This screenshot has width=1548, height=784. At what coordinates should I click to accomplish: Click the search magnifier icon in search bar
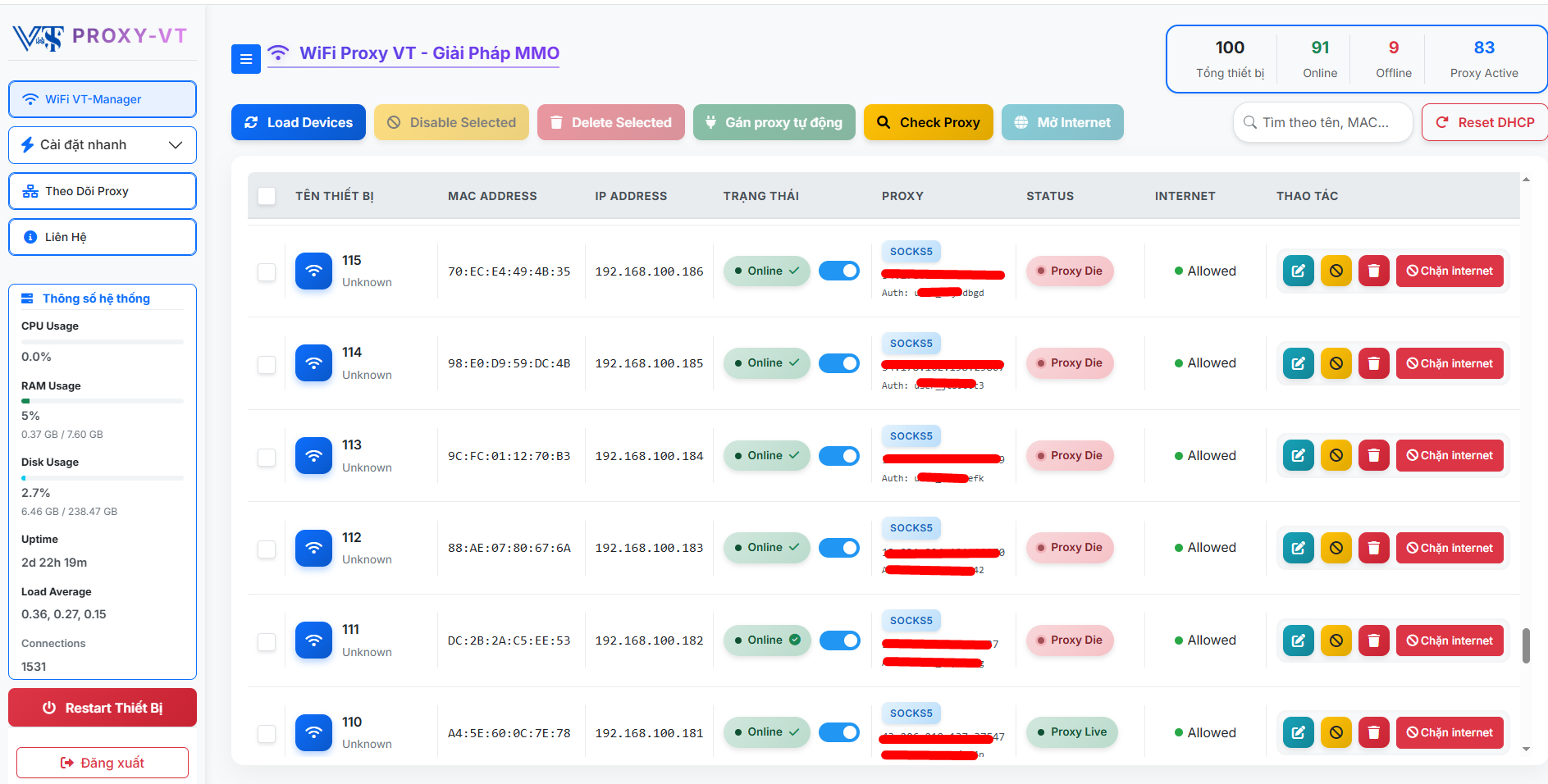pyautogui.click(x=1250, y=122)
